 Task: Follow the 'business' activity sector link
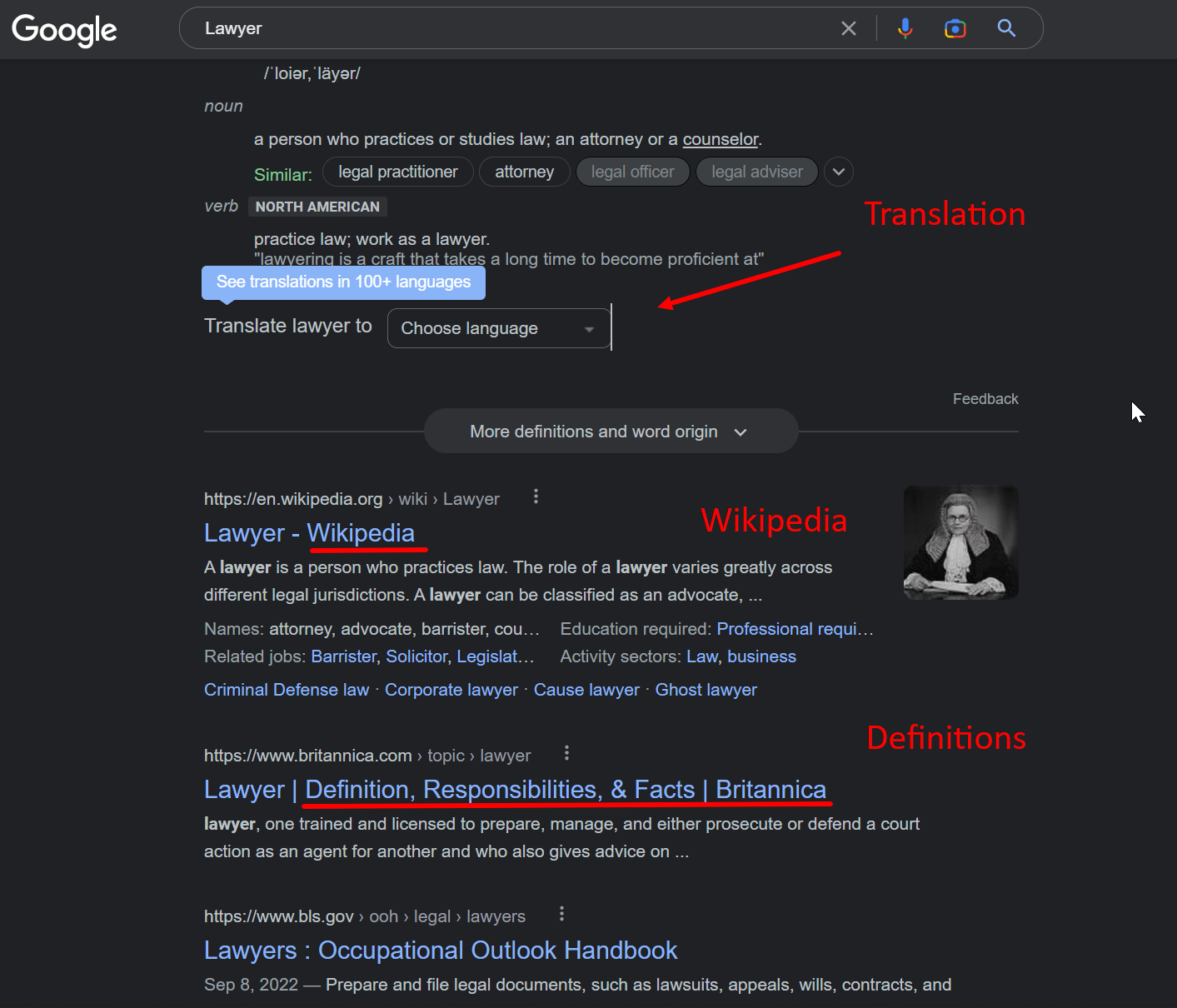(761, 656)
